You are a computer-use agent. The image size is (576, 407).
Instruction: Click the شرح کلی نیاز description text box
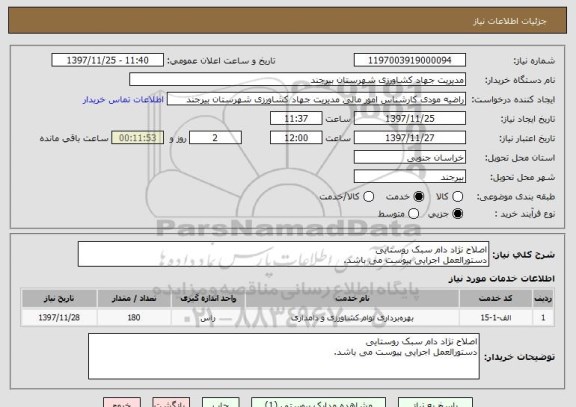coord(283,254)
